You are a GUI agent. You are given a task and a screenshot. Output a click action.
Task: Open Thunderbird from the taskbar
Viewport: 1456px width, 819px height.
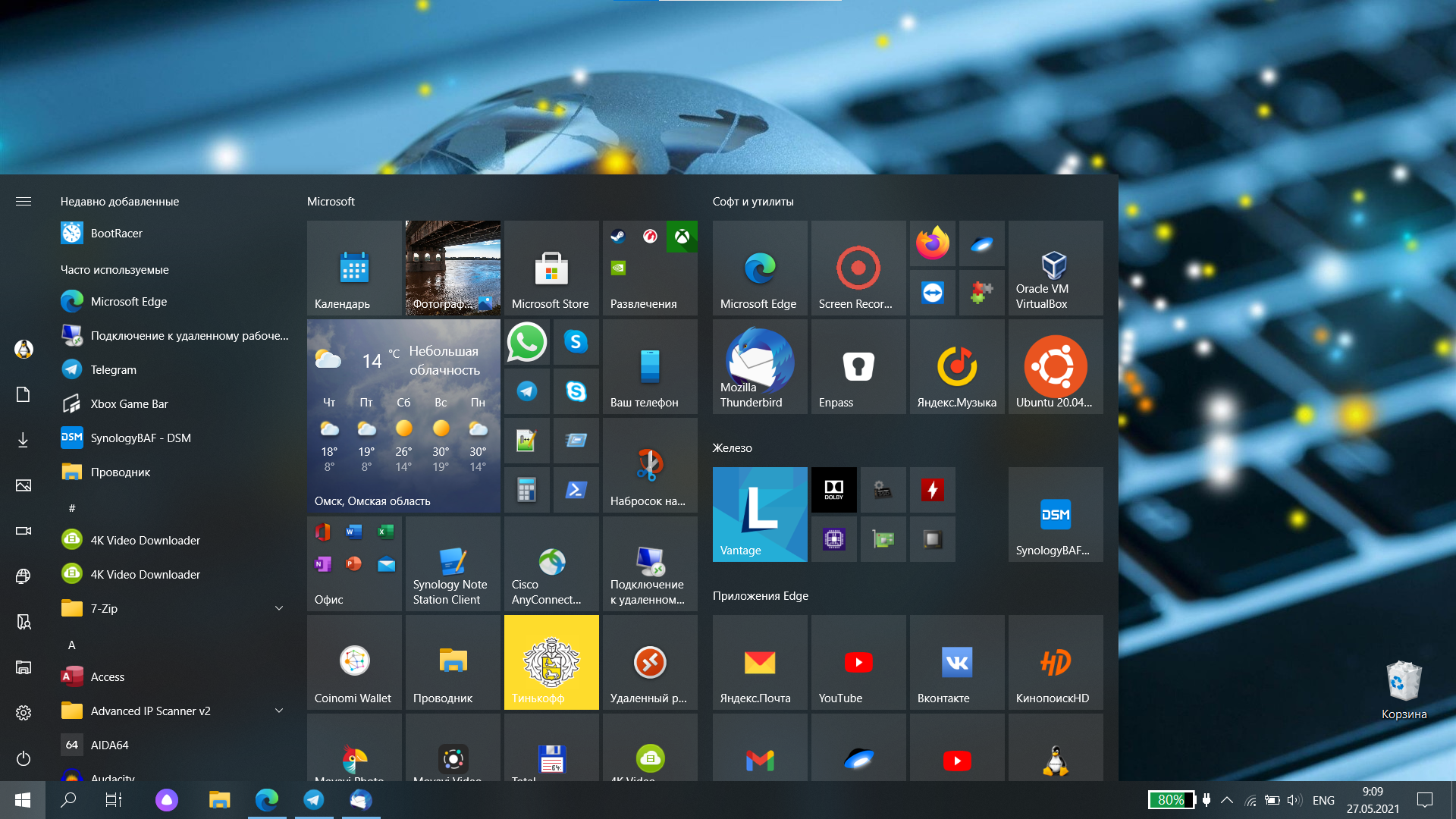click(360, 800)
